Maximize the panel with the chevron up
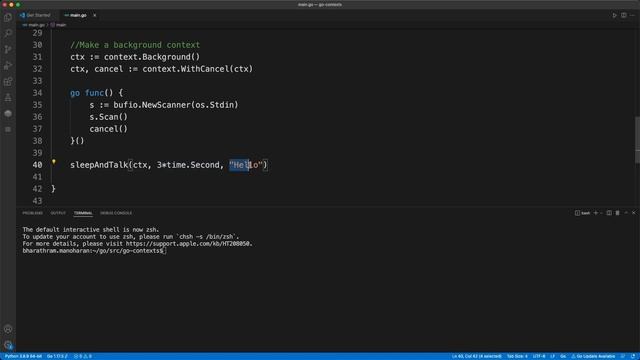Screen dimensions: 640x360 (626, 213)
